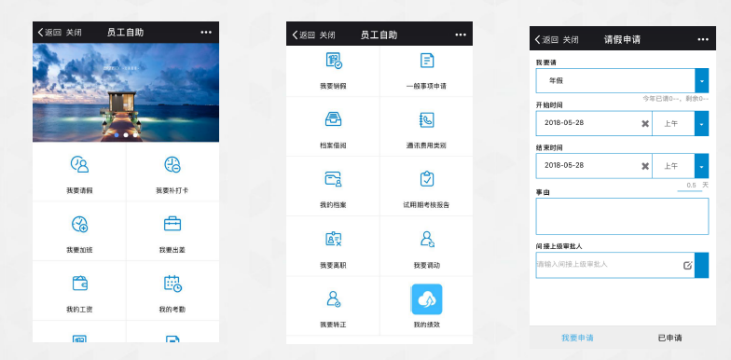Screen dimensions: 731x360
Task: Open the 我要离职 resignation icon
Action: coord(333,239)
